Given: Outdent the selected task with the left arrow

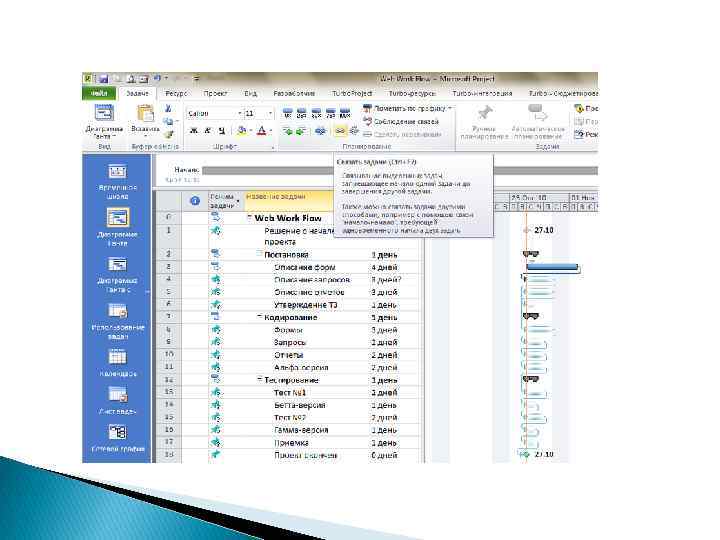Looking at the screenshot, I should point(287,131).
